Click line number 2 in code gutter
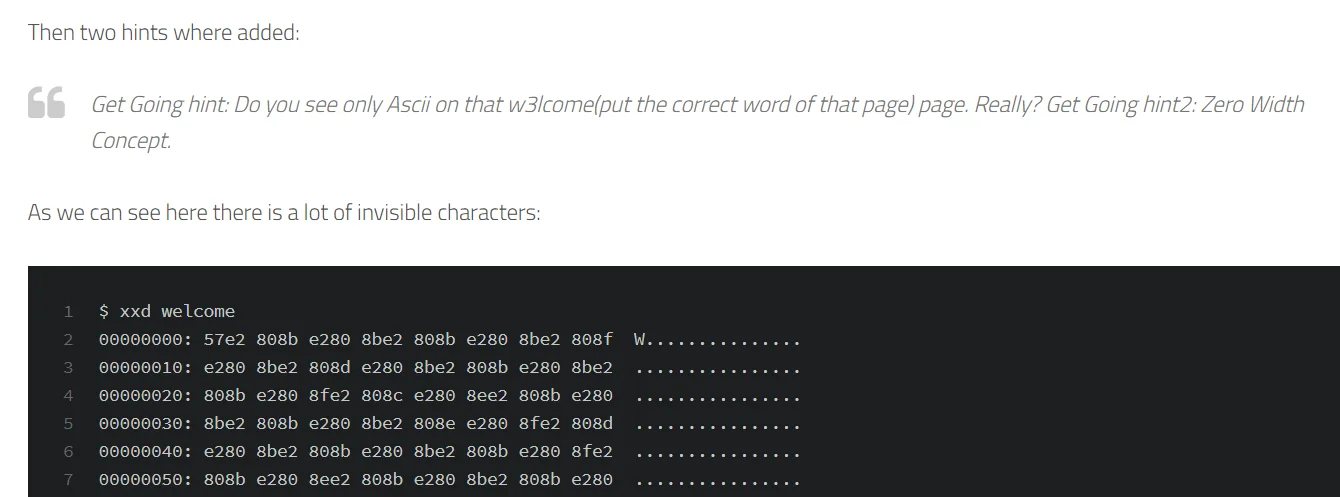 pos(68,339)
